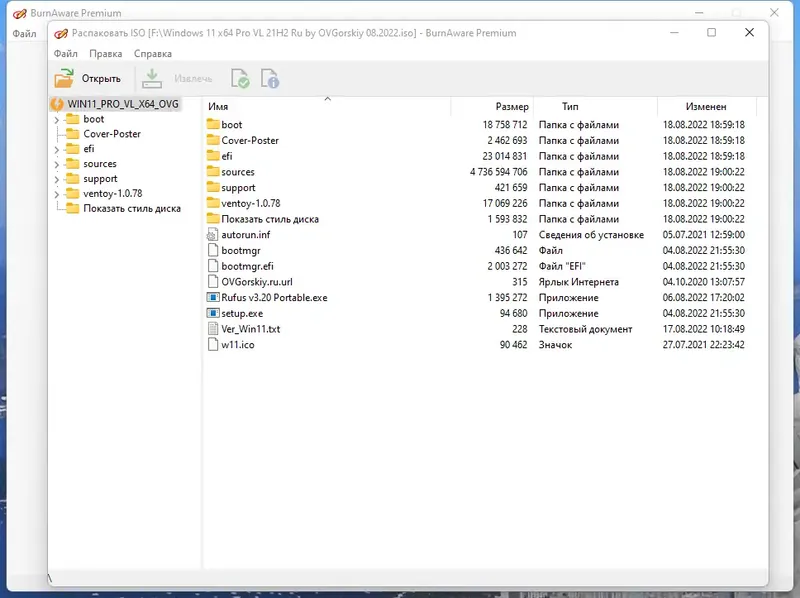Click the type Текстовый документ

(x=585, y=329)
